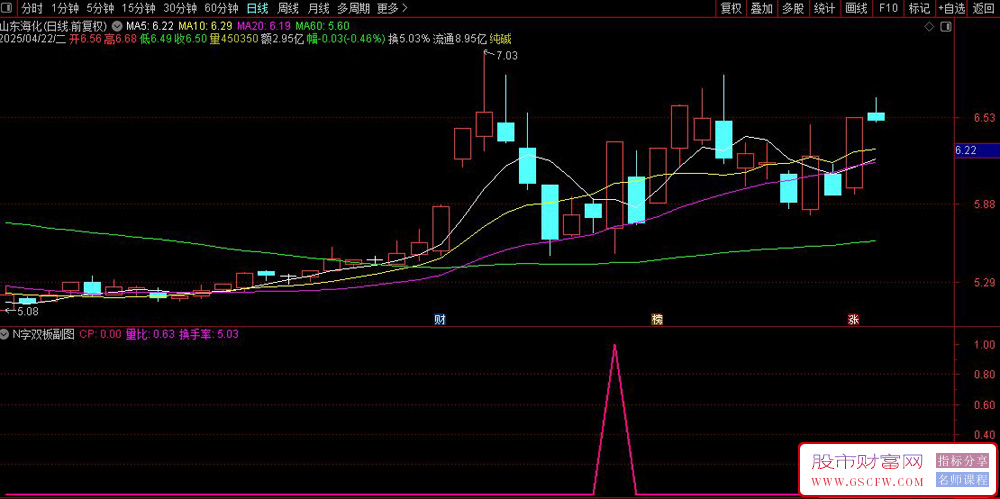Click the diamond marker icon above the chart
This screenshot has height=499, width=1000.
(929, 27)
